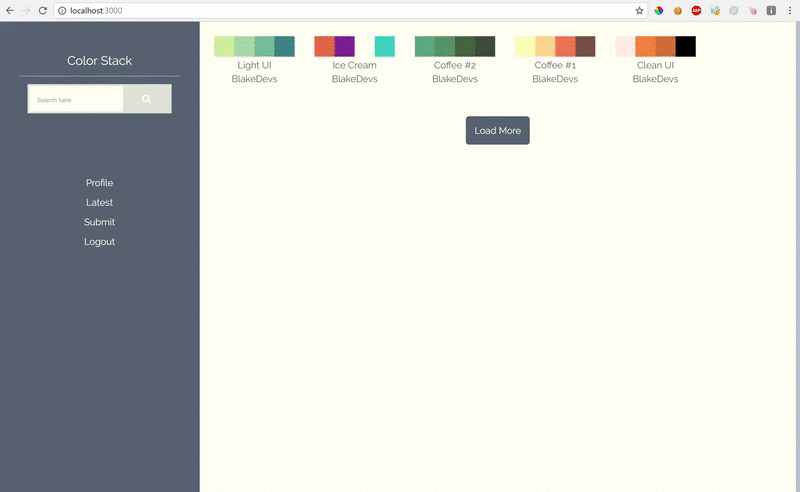Open the Ice Cream palette title

(x=355, y=65)
